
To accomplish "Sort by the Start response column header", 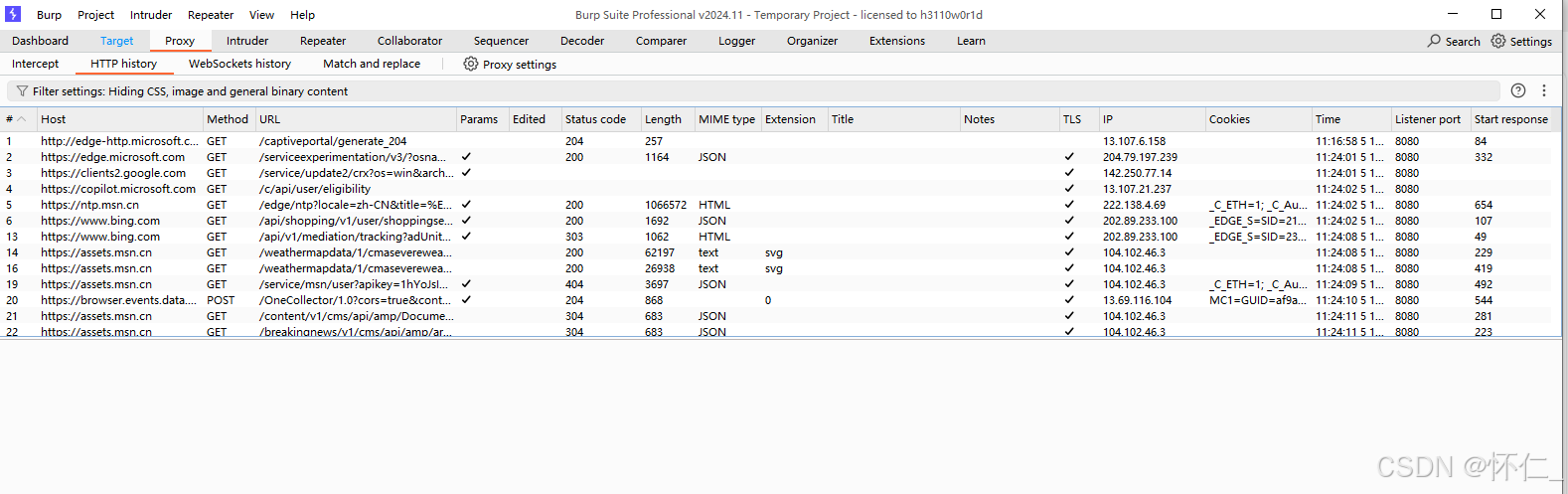I will [1510, 119].
